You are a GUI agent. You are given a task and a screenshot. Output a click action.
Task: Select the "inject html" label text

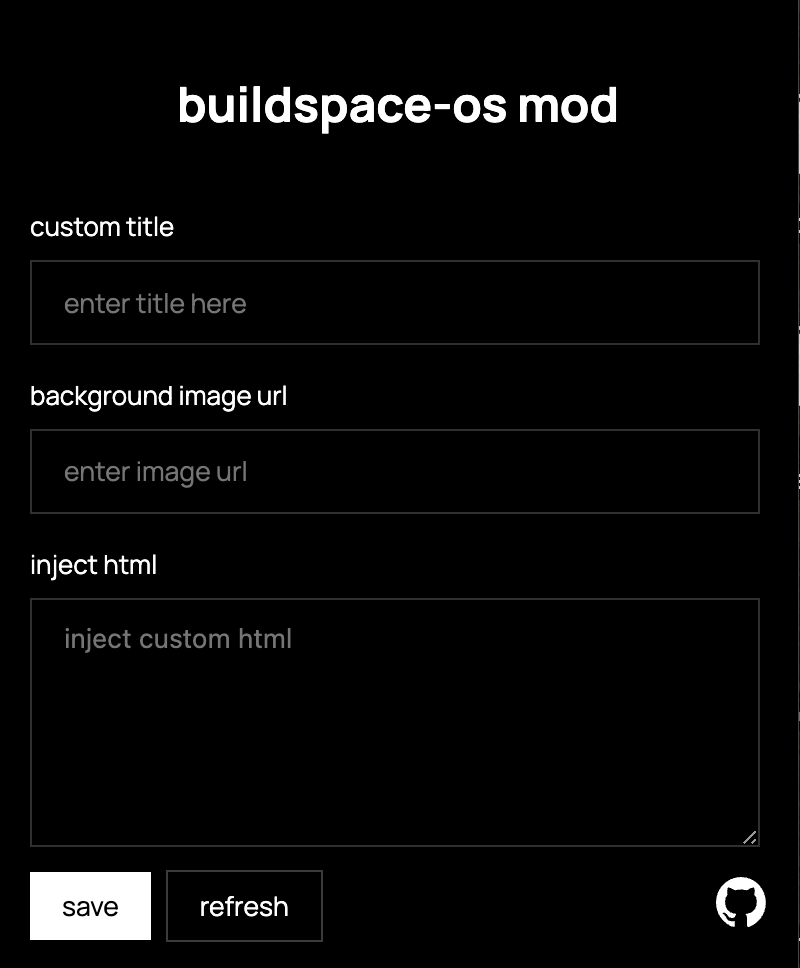(93, 565)
